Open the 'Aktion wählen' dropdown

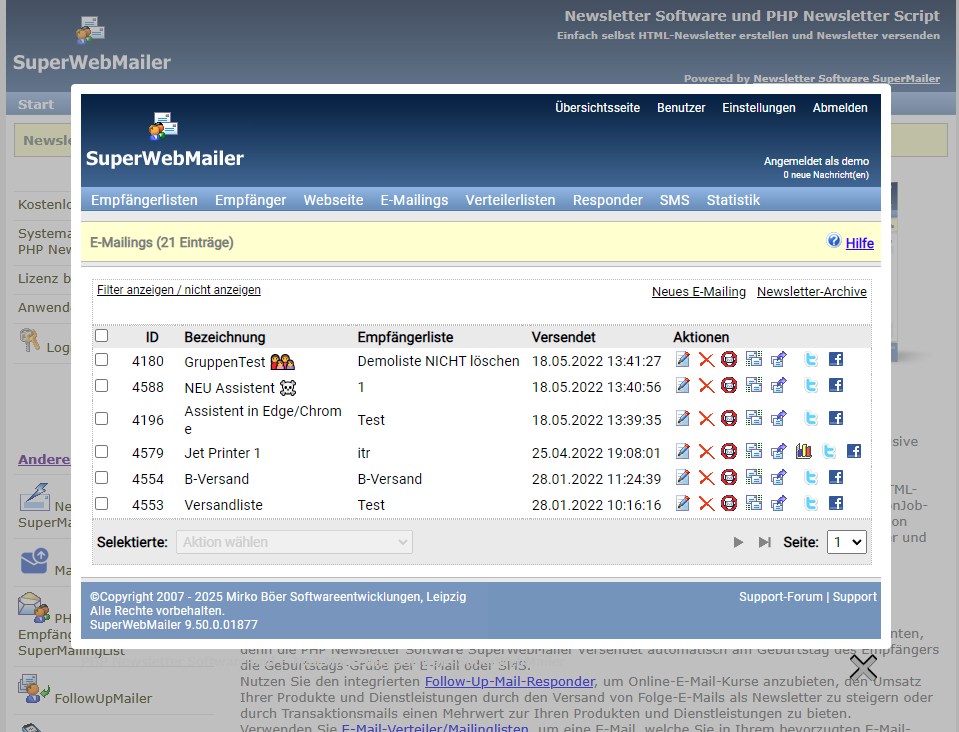294,542
